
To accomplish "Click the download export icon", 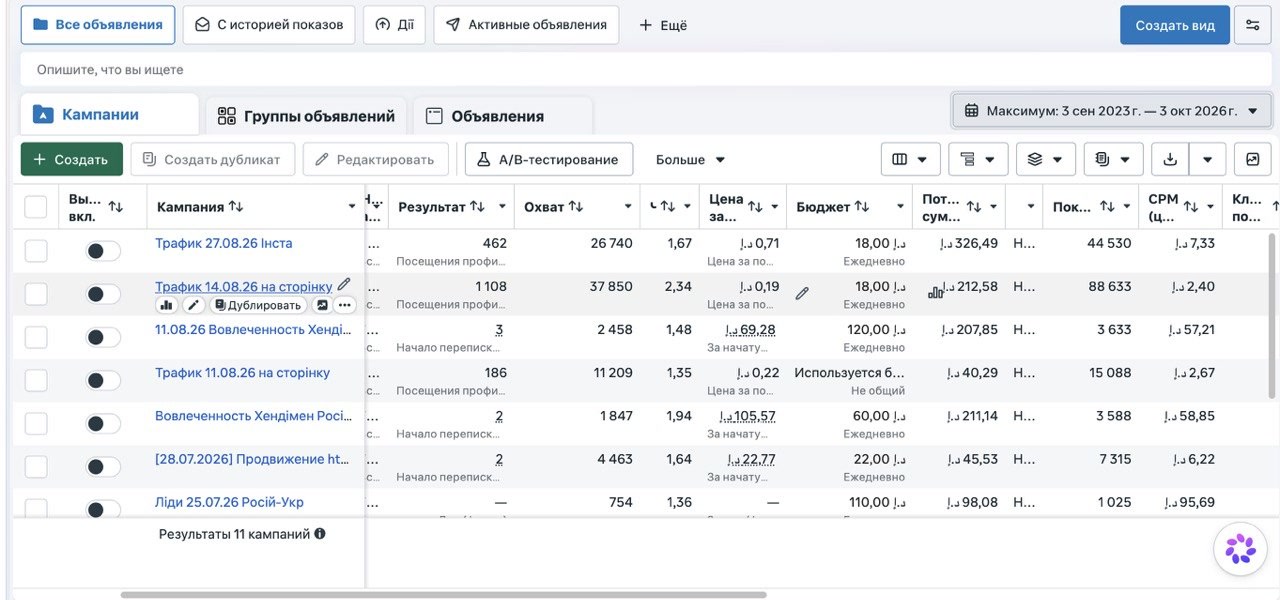I will [x=1170, y=159].
